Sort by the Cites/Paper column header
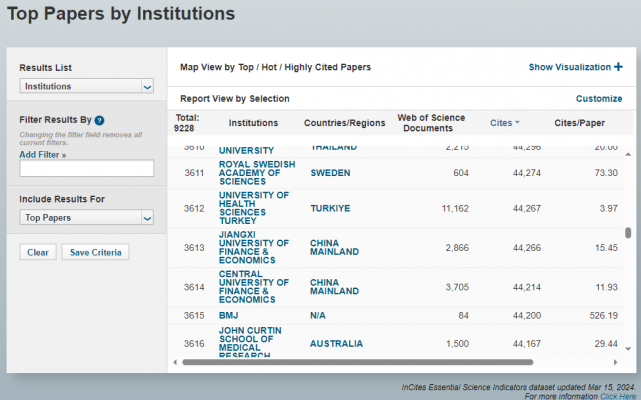Image resolution: width=641 pixels, height=400 pixels. pyautogui.click(x=578, y=123)
